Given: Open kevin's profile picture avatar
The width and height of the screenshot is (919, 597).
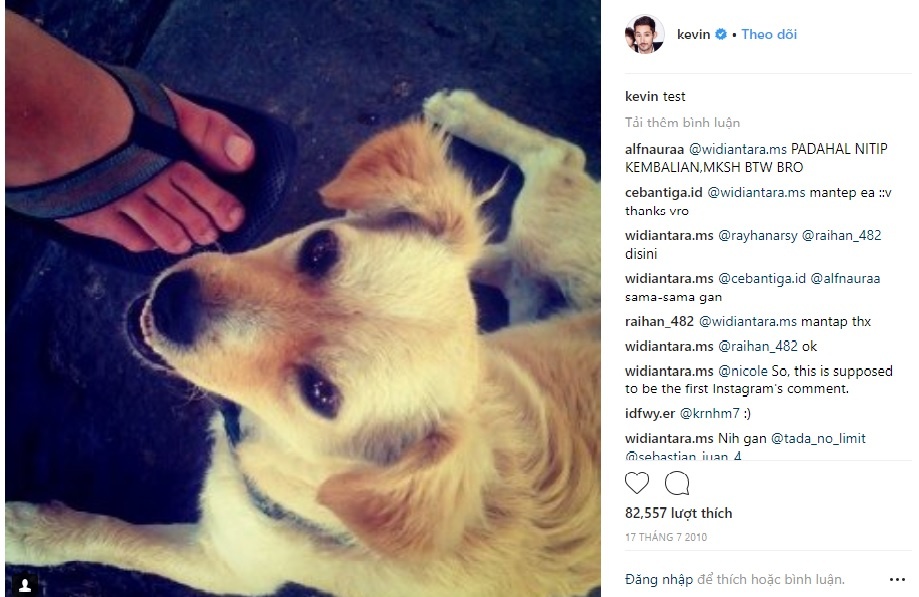Looking at the screenshot, I should click(x=644, y=34).
